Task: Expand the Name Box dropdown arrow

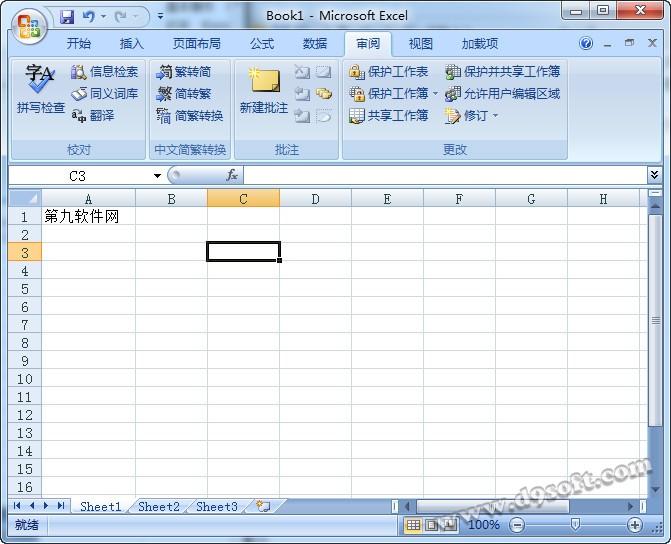Action: (x=157, y=175)
